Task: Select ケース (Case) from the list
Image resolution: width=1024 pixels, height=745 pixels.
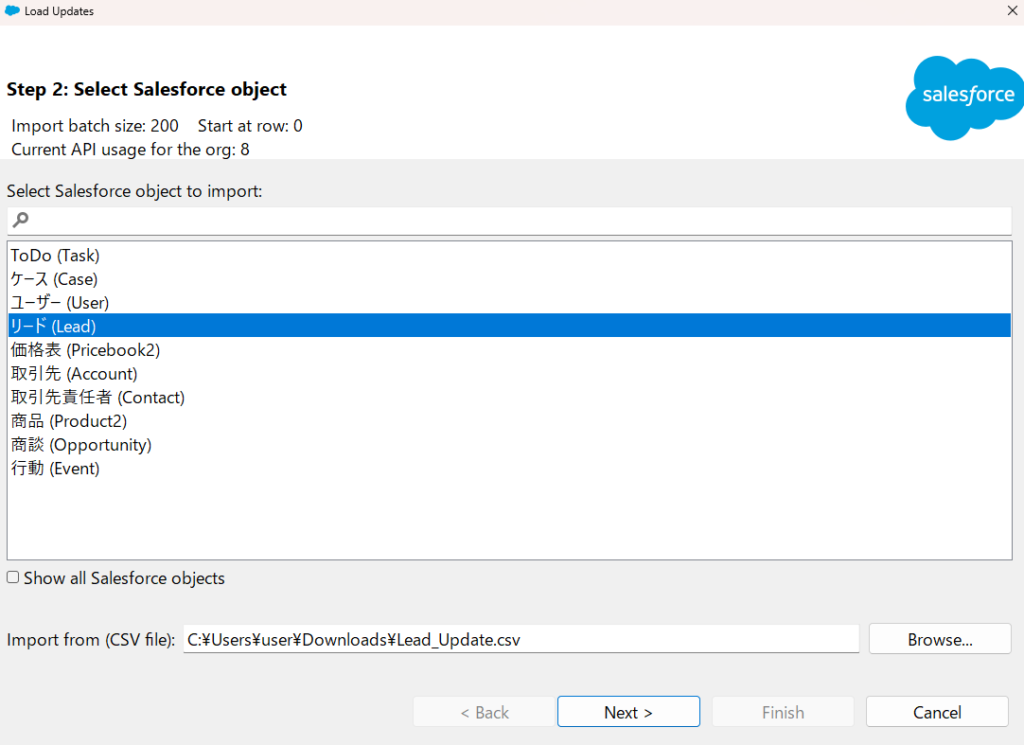Action: tap(54, 279)
